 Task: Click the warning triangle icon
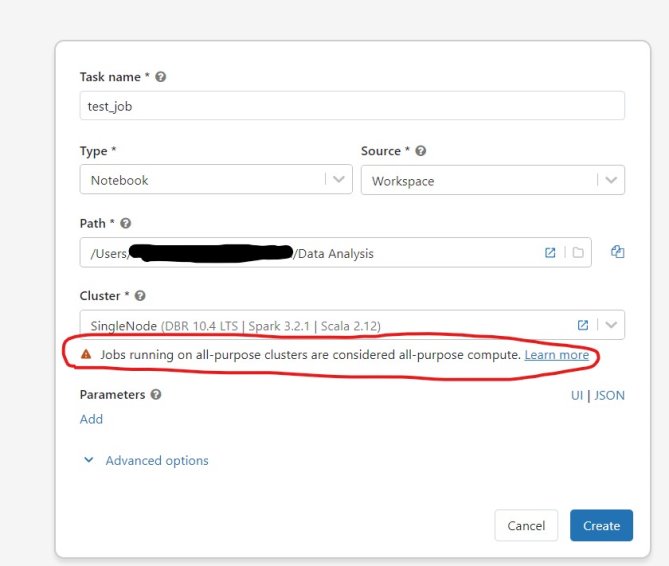pyautogui.click(x=86, y=354)
